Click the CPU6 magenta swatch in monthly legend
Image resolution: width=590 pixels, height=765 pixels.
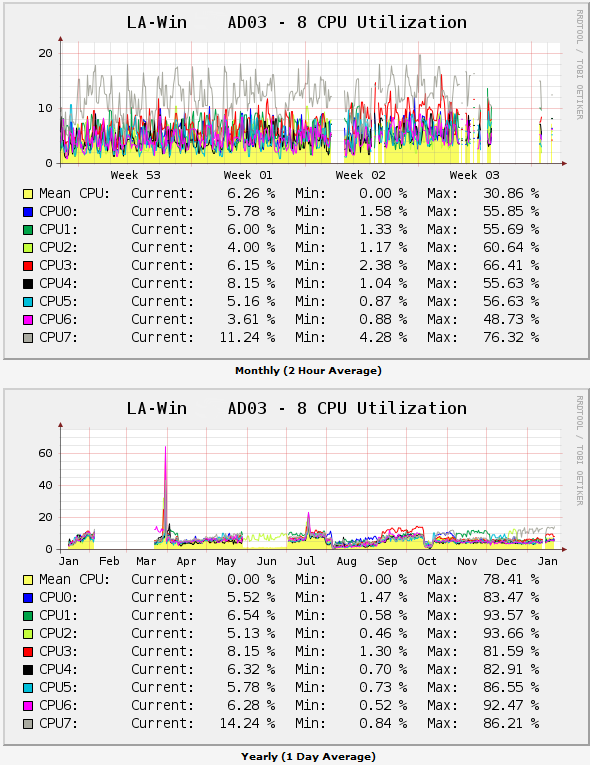[x=28, y=320]
